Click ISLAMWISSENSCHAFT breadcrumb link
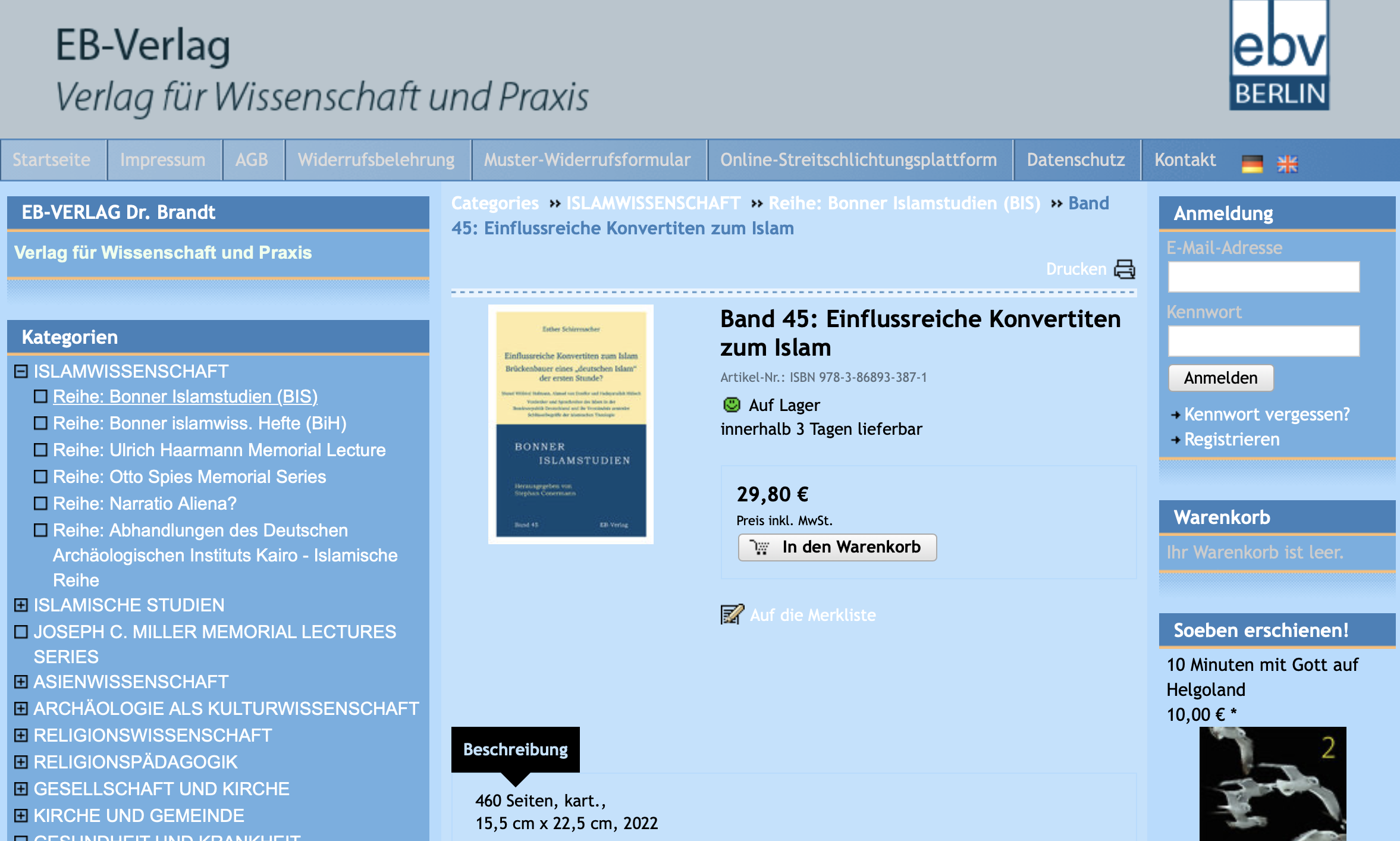Image resolution: width=1400 pixels, height=841 pixels. (x=653, y=203)
